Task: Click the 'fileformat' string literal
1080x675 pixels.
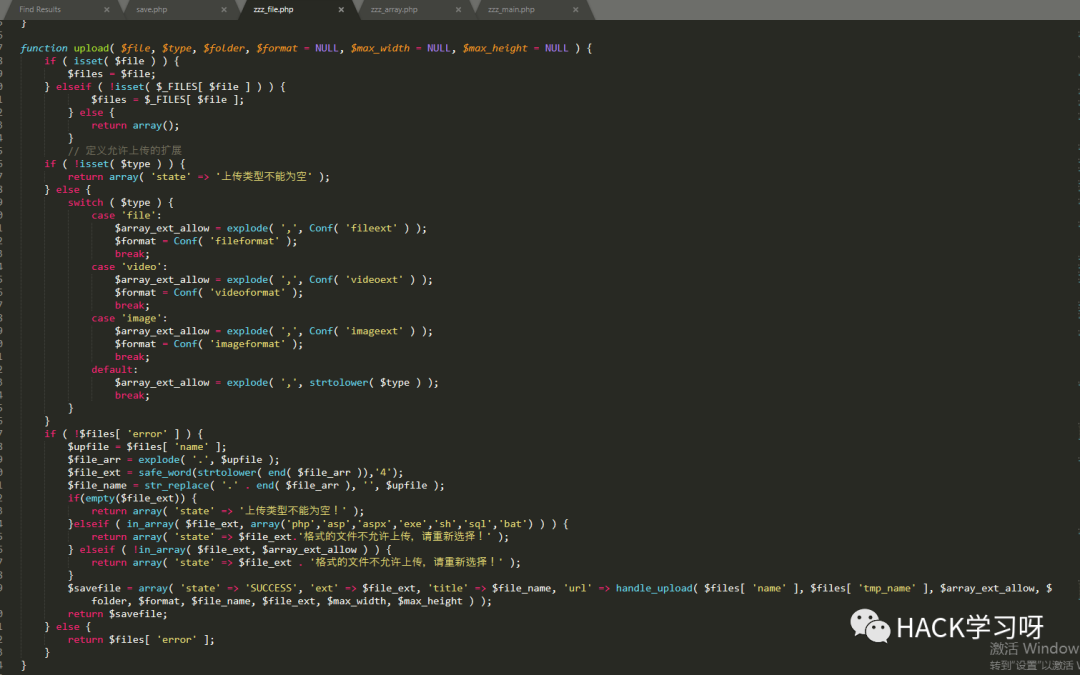Action: click(x=247, y=241)
